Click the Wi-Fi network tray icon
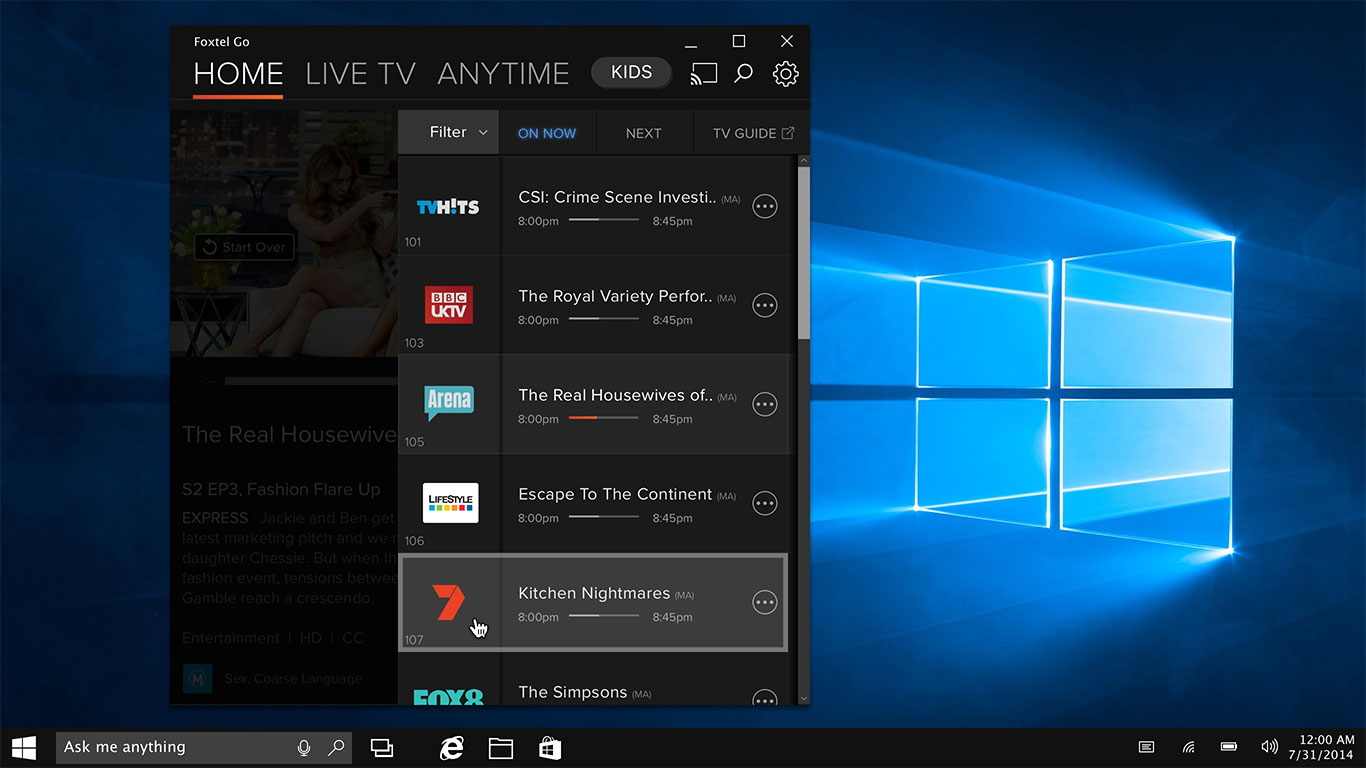The image size is (1366, 768). (1189, 747)
